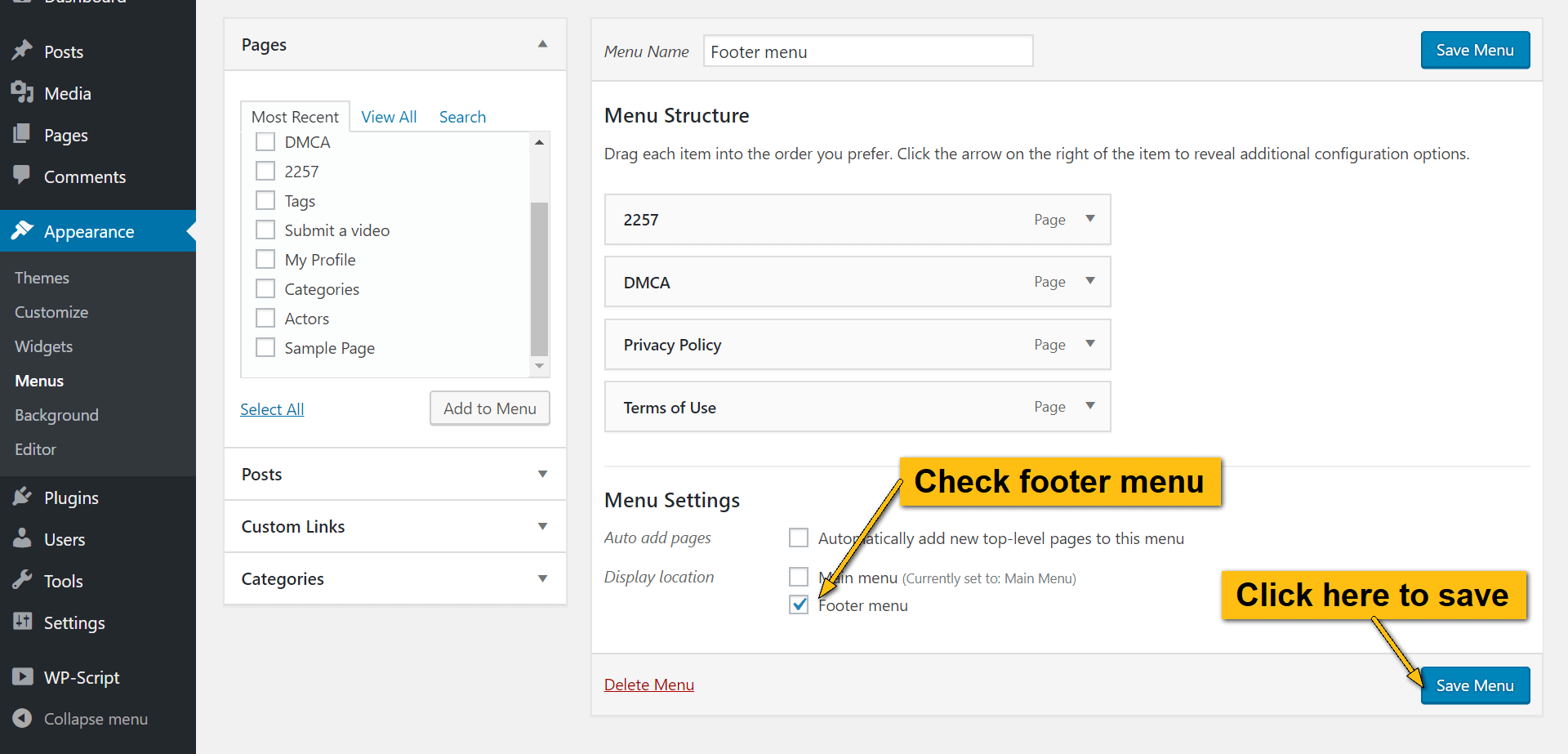Viewport: 1568px width, 754px height.
Task: Open the WP-Script play icon
Action: [x=23, y=676]
